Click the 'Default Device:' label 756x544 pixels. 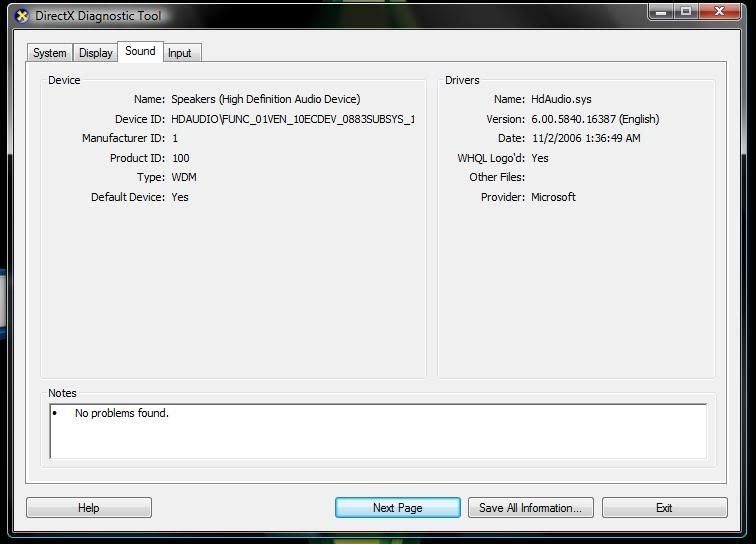click(128, 197)
